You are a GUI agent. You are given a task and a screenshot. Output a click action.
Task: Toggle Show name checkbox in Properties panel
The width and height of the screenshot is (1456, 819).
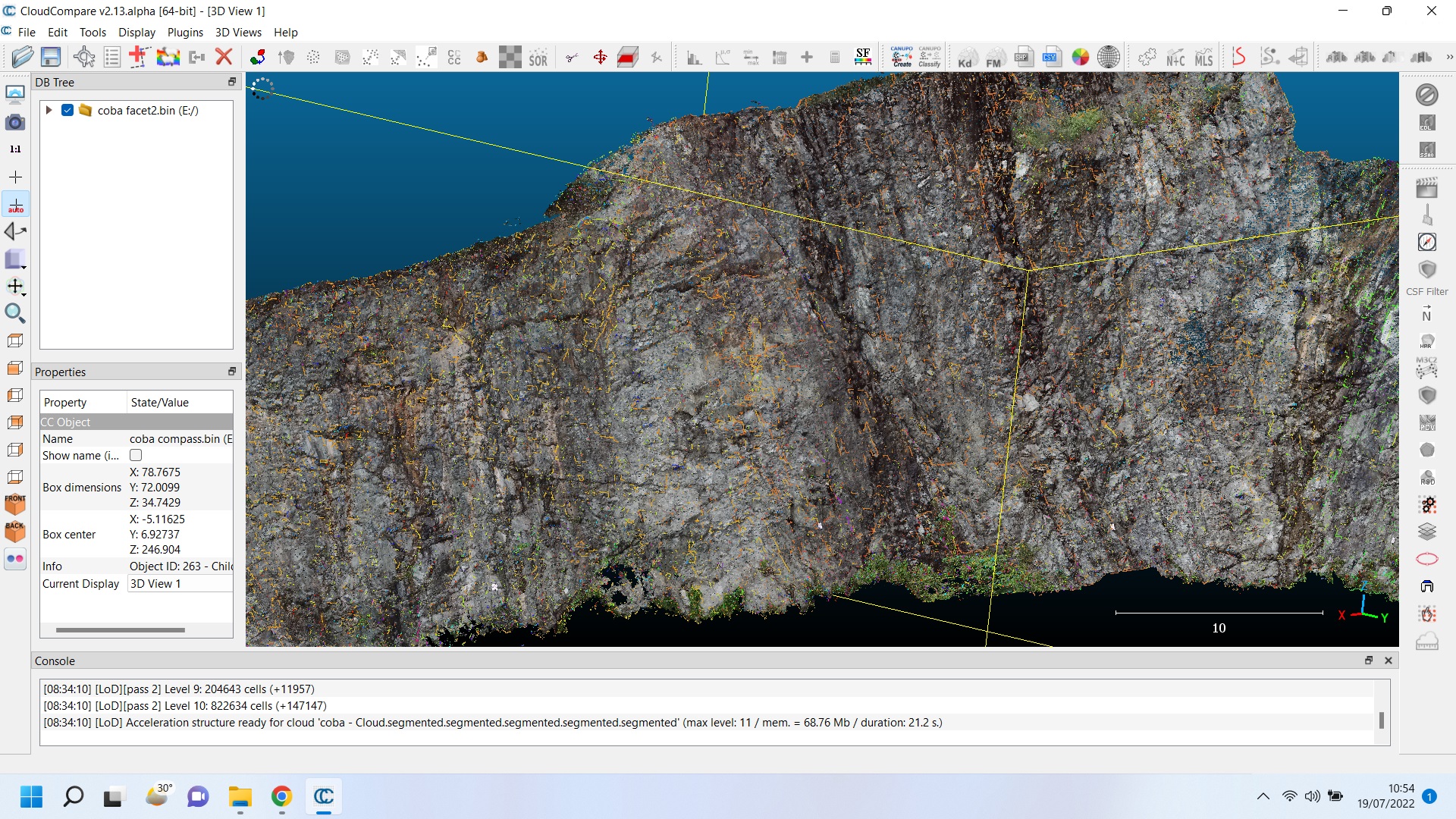click(135, 455)
